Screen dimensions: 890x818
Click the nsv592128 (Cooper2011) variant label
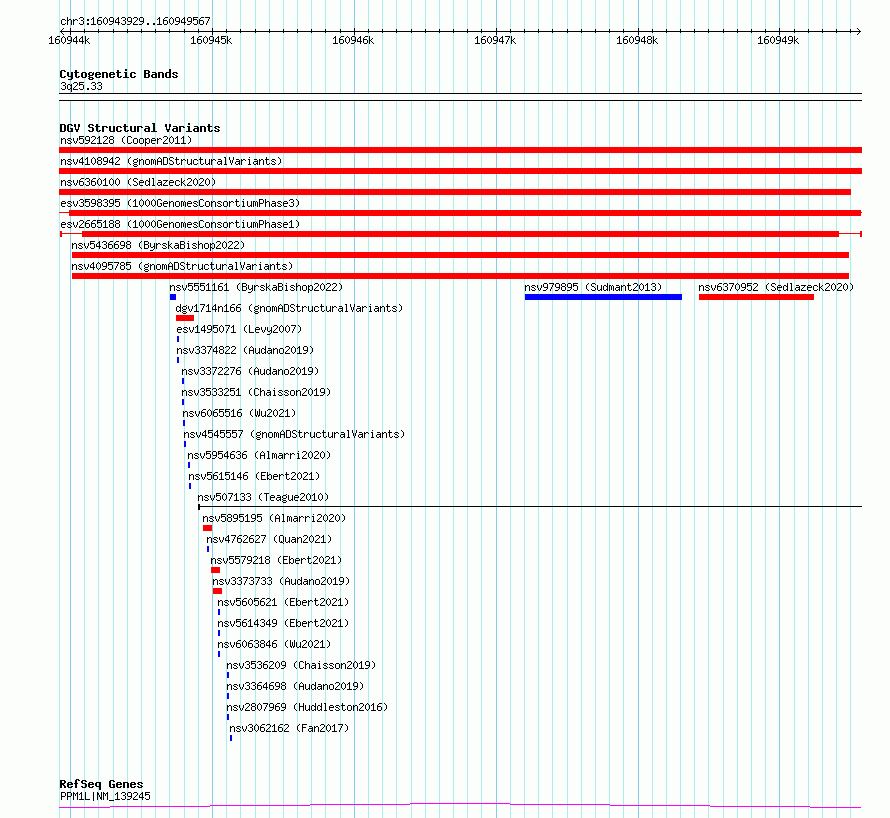point(126,140)
